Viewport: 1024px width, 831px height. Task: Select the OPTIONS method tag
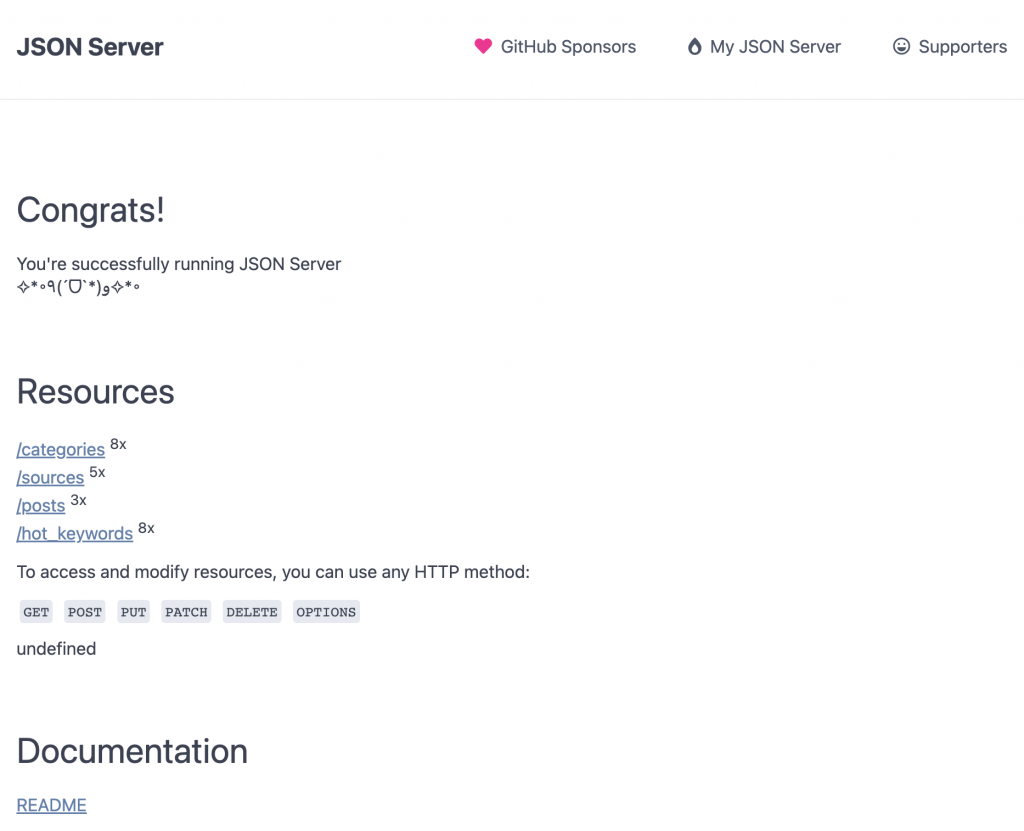point(326,612)
